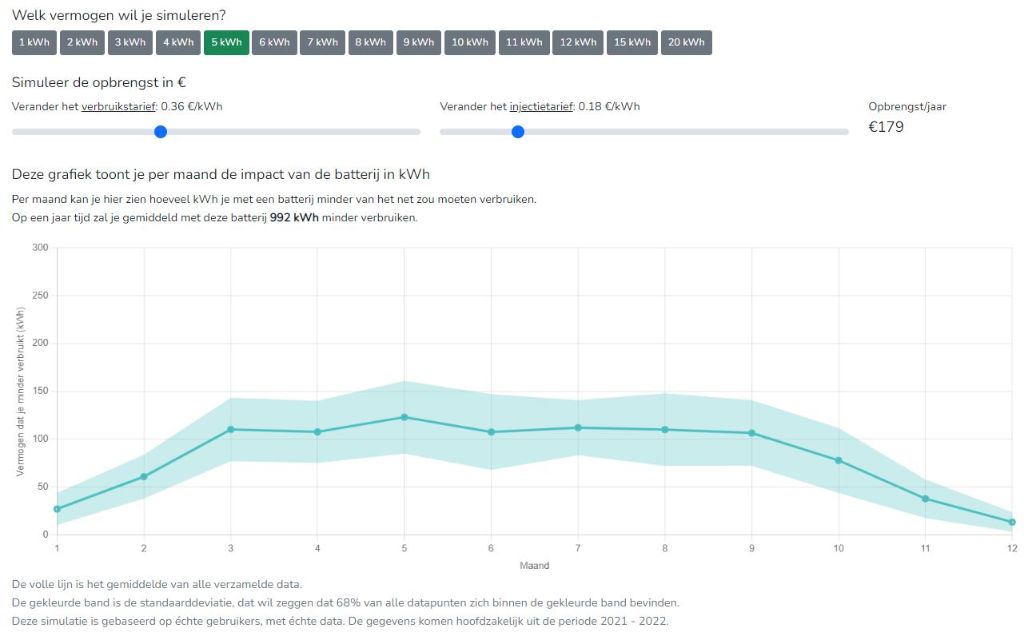Click the active 5 kWh button
Image resolution: width=1024 pixels, height=632 pixels.
tap(226, 42)
